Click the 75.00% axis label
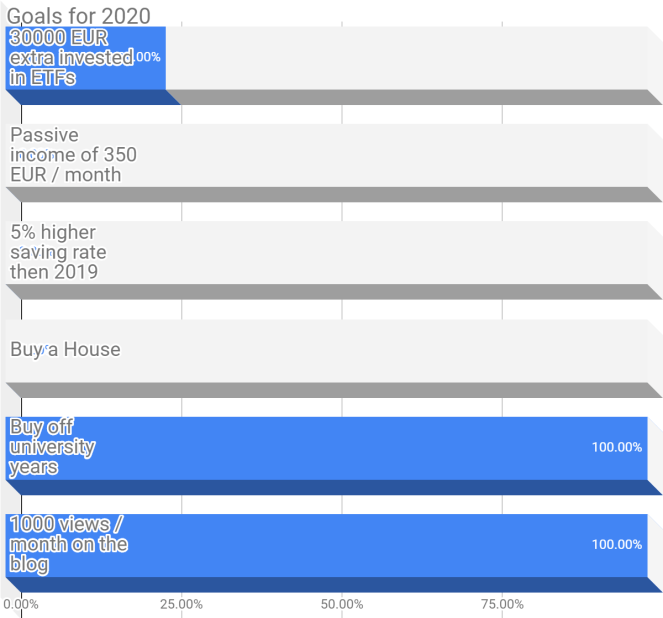663x618 pixels. click(x=502, y=603)
